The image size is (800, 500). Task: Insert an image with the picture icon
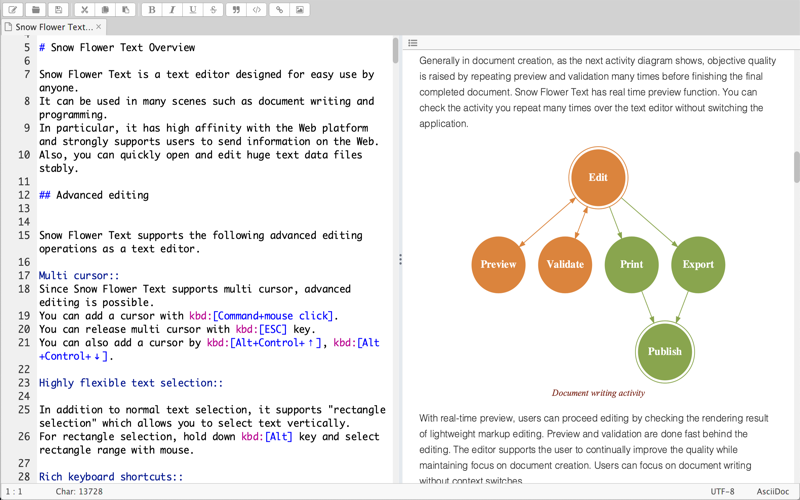[x=300, y=10]
